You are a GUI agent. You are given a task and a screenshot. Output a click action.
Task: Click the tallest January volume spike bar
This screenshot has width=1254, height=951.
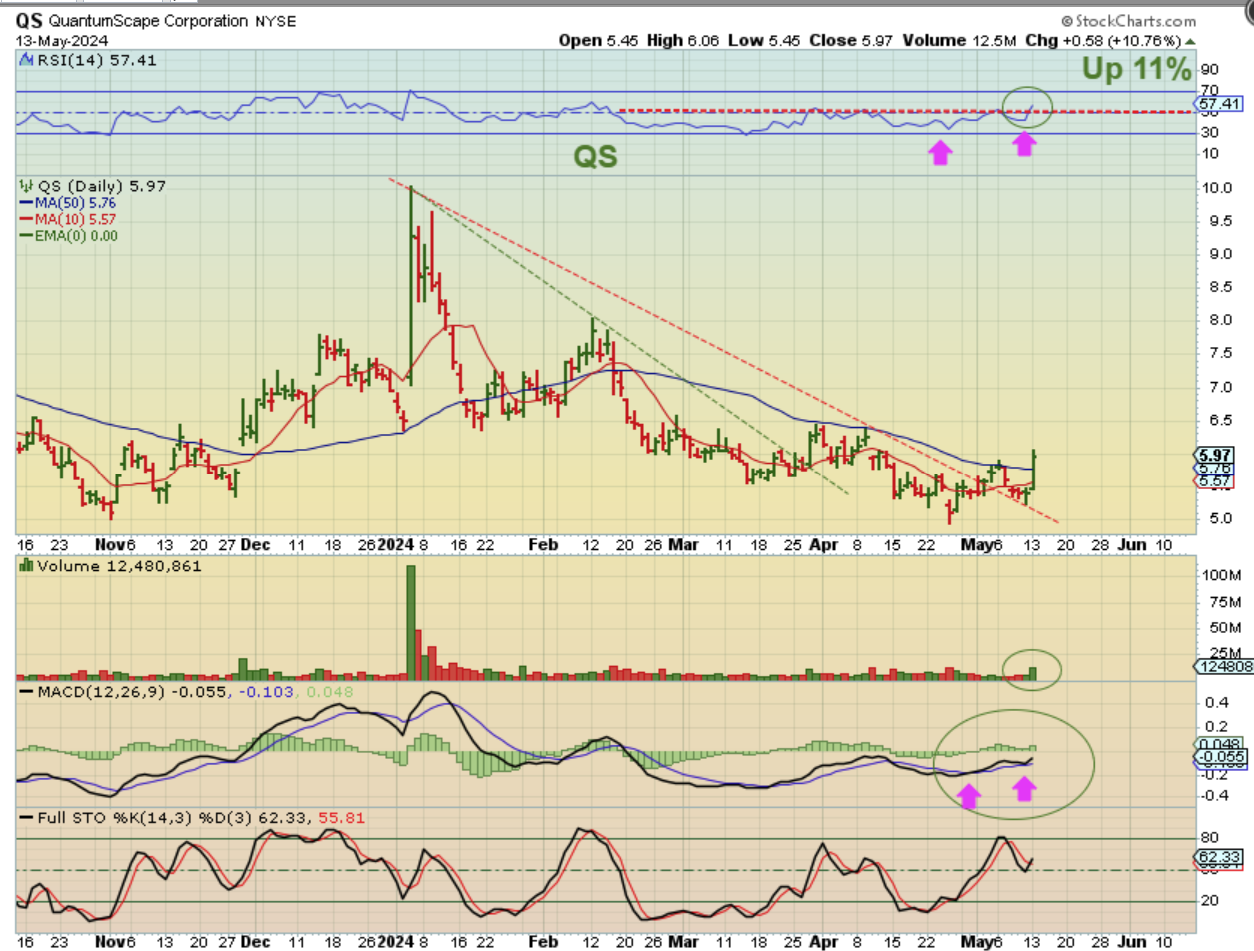pyautogui.click(x=410, y=622)
